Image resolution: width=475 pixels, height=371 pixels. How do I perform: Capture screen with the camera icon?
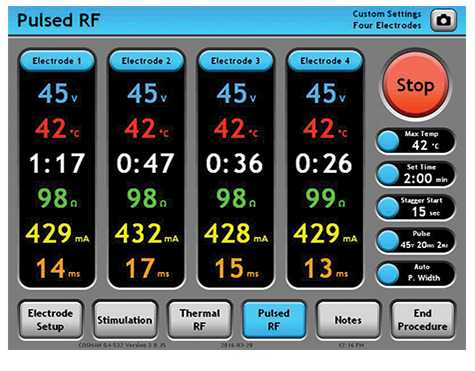pyautogui.click(x=443, y=20)
